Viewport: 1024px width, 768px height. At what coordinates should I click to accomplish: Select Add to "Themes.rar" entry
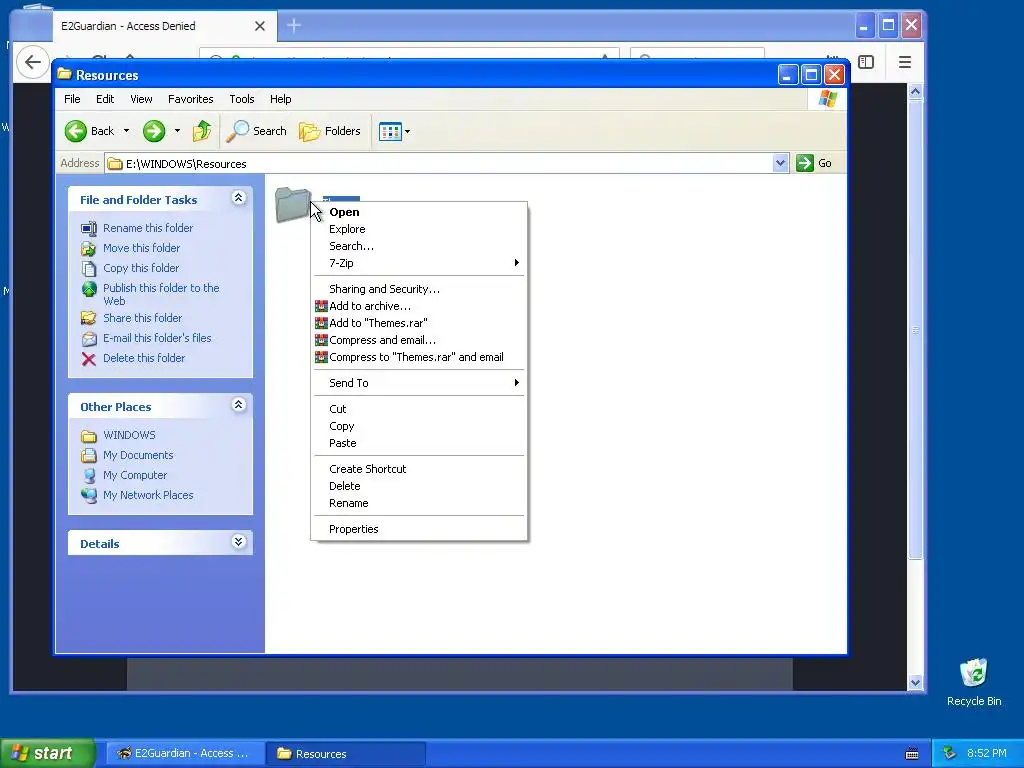(419, 323)
